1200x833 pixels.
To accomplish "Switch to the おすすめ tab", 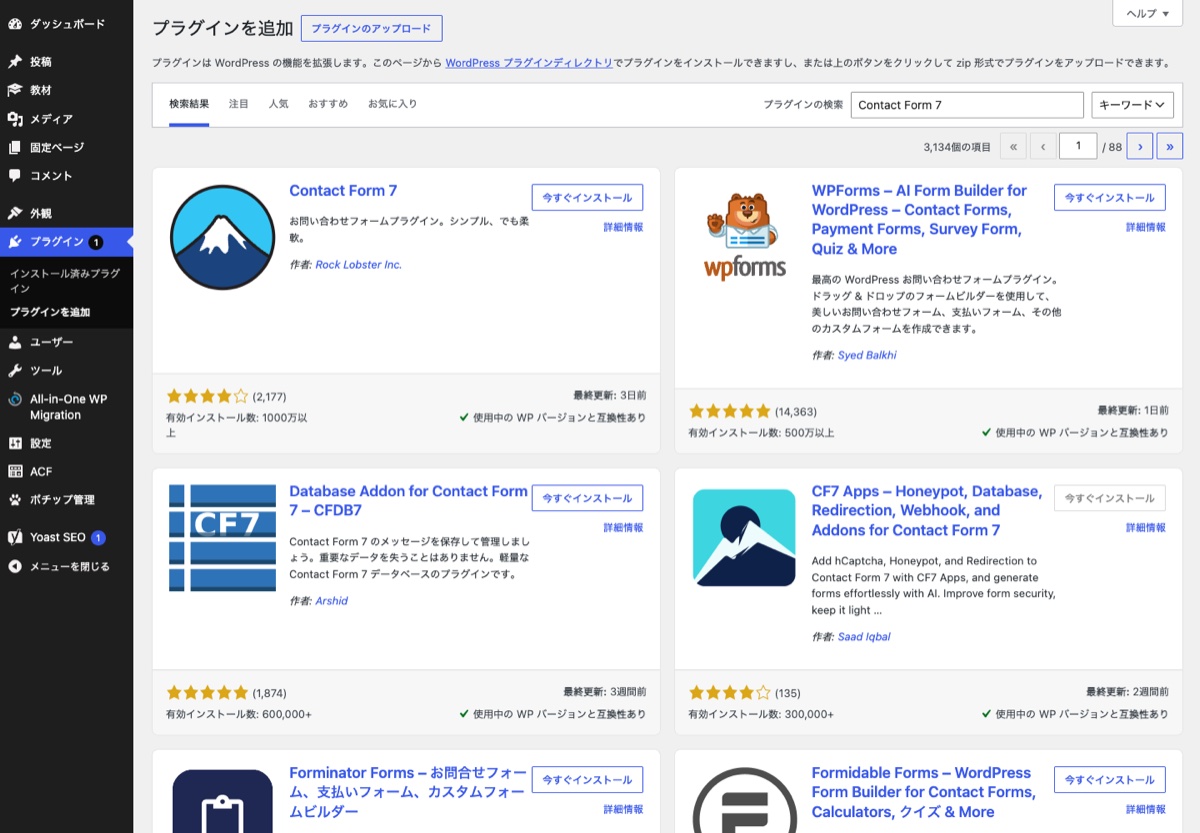I will (328, 104).
